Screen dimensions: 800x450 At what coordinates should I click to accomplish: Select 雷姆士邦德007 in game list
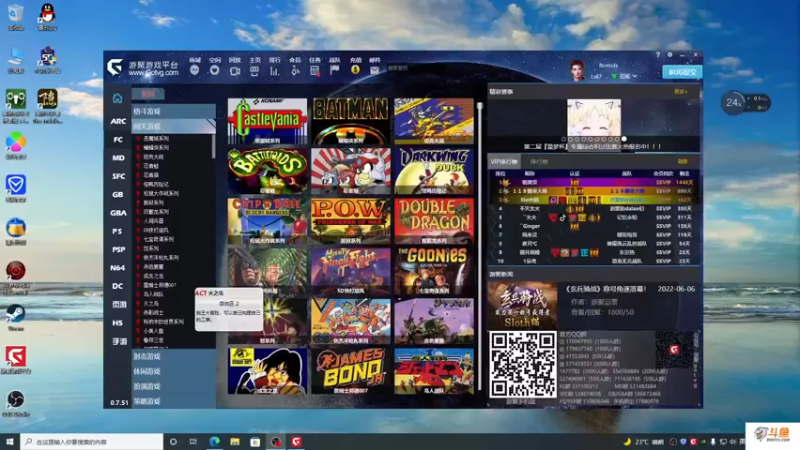pos(159,285)
